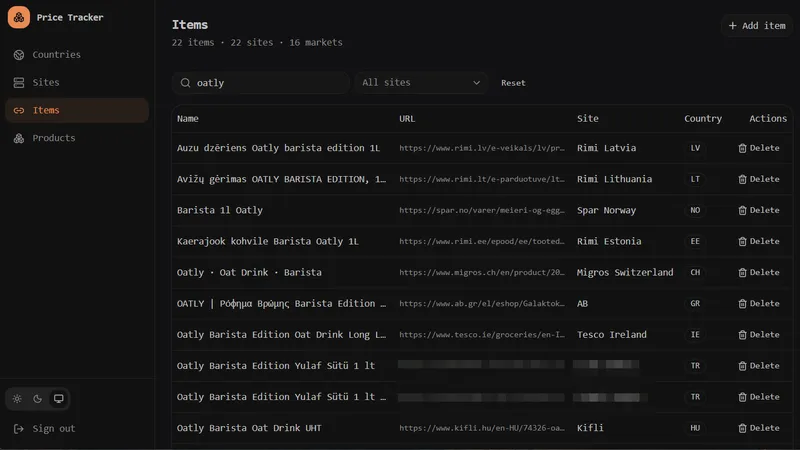Open the rimi.lv item URL
Screen dimensions: 800x450
[482, 148]
